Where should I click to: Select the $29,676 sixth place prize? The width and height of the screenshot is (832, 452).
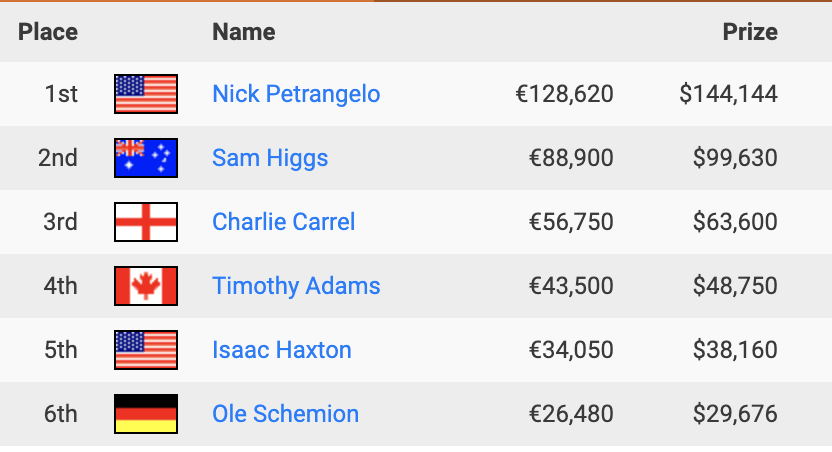(x=735, y=414)
